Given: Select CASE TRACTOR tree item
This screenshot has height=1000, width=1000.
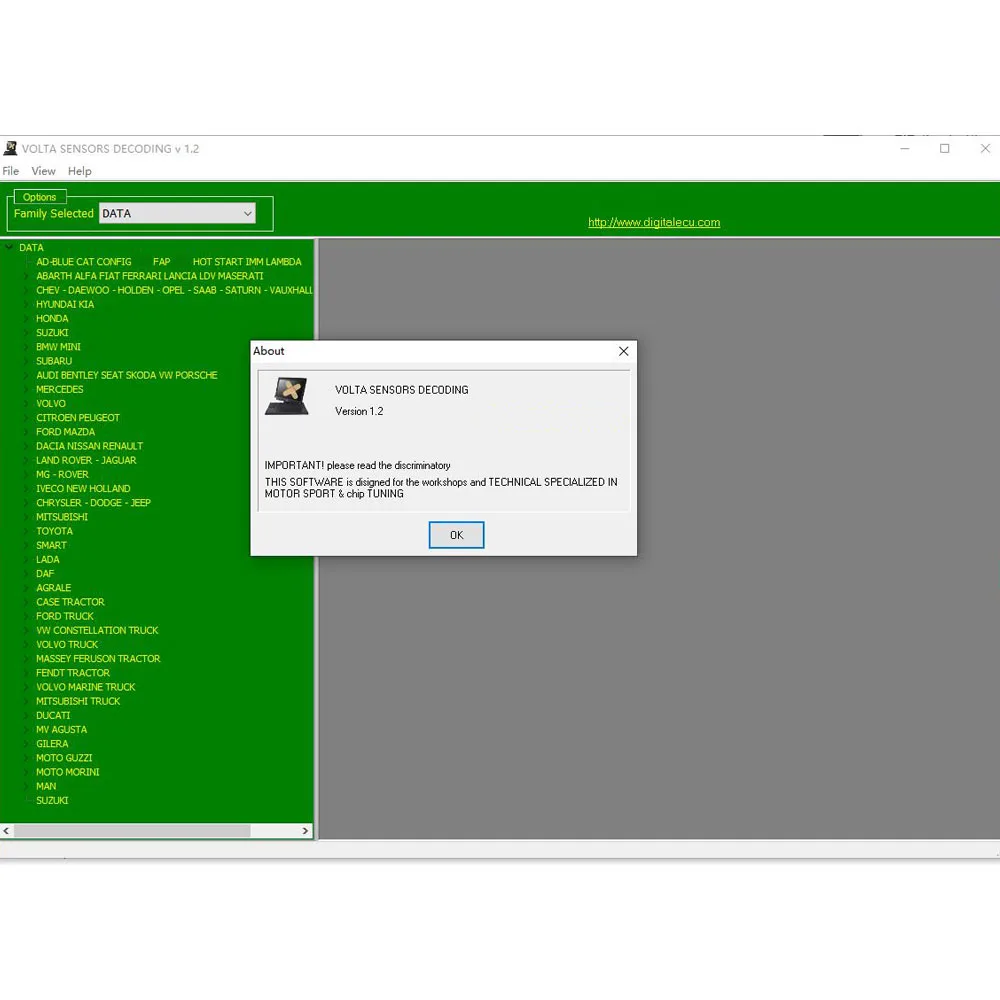Looking at the screenshot, I should coord(70,602).
